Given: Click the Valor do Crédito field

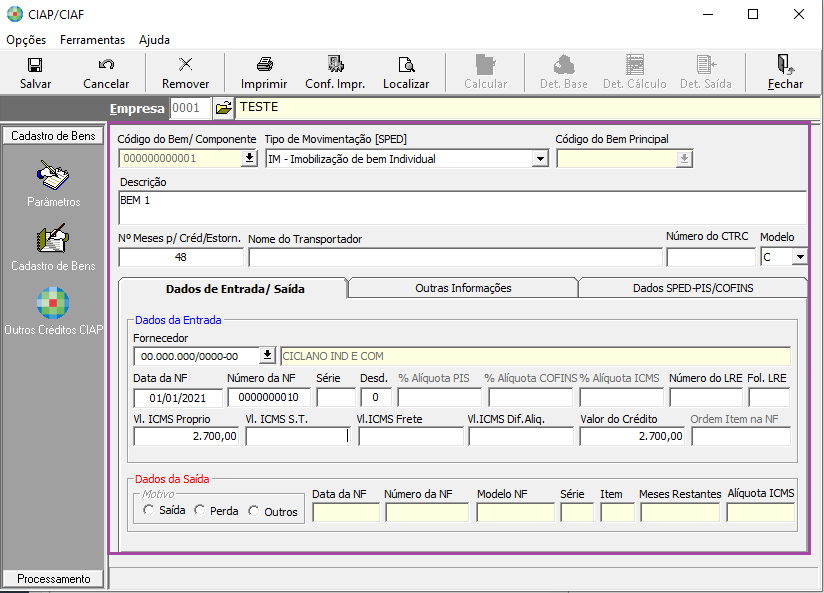Looking at the screenshot, I should [x=632, y=436].
